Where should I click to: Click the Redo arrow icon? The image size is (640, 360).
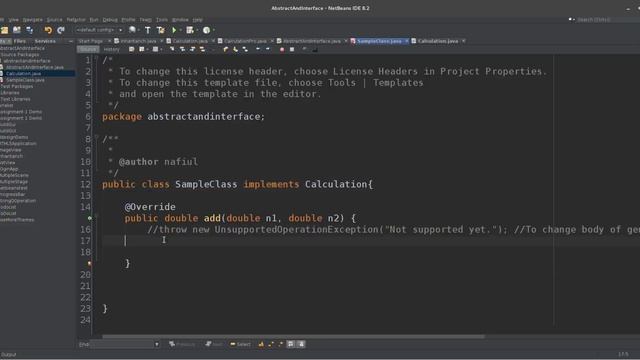(61, 30)
